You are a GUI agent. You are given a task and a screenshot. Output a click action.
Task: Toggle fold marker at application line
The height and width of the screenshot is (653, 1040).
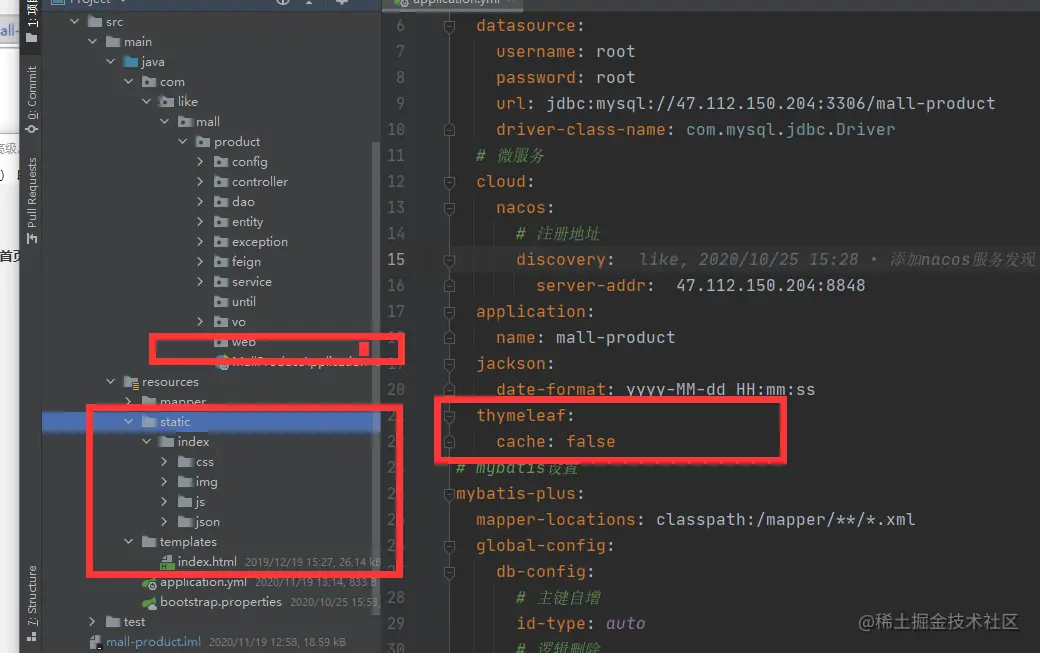[449, 312]
